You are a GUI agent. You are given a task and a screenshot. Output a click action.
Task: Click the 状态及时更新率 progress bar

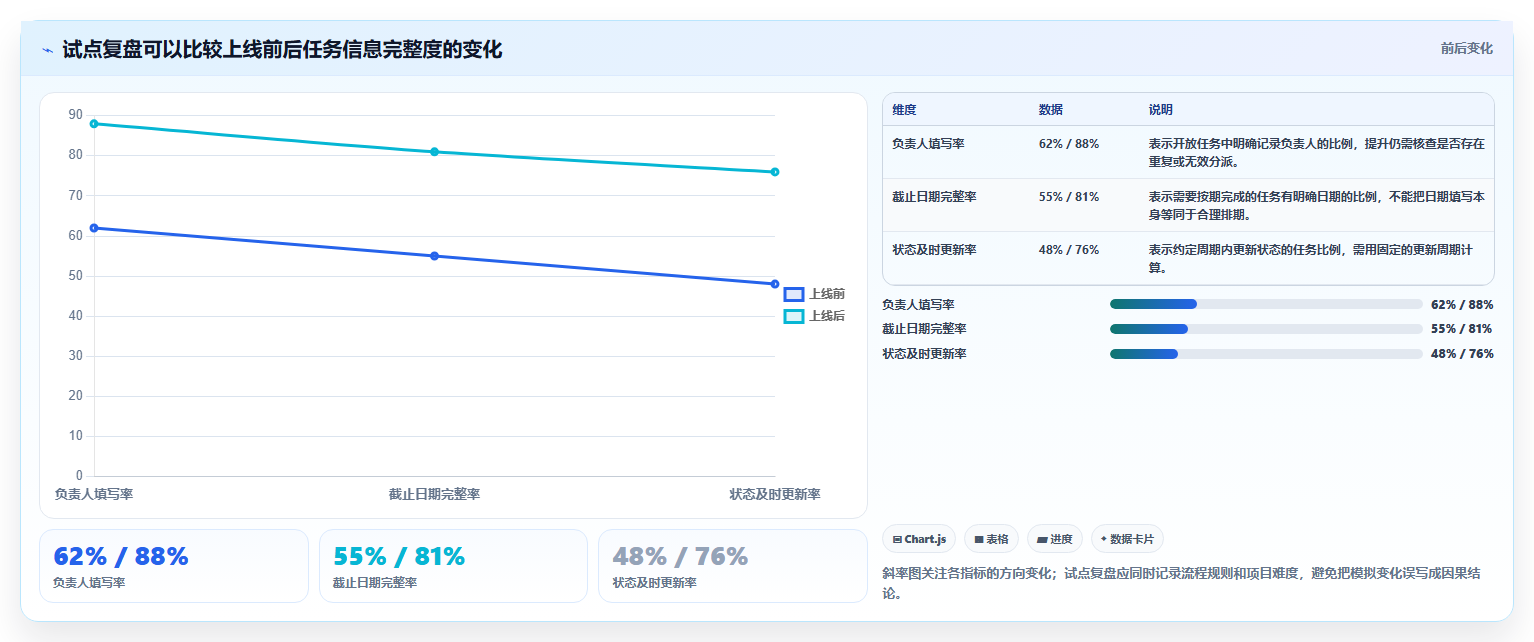pyautogui.click(x=1266, y=354)
